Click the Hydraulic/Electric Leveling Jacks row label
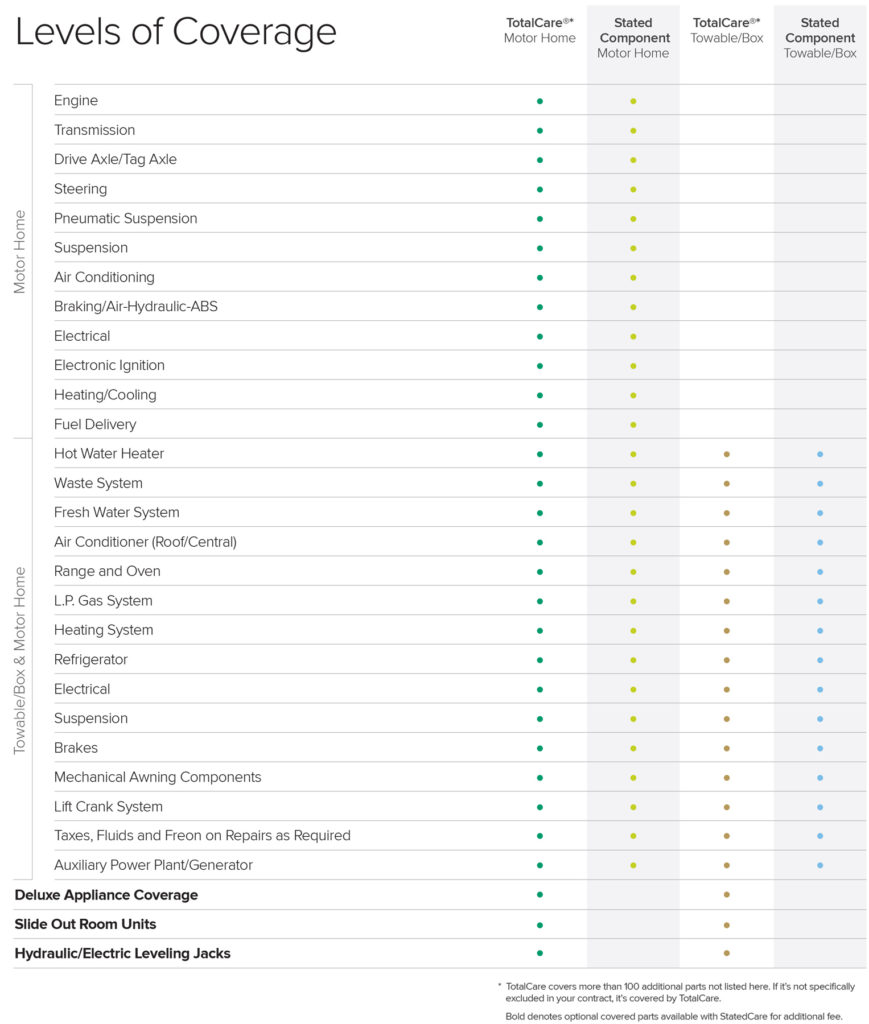Screen dimensions: 869x1024 coord(122,954)
